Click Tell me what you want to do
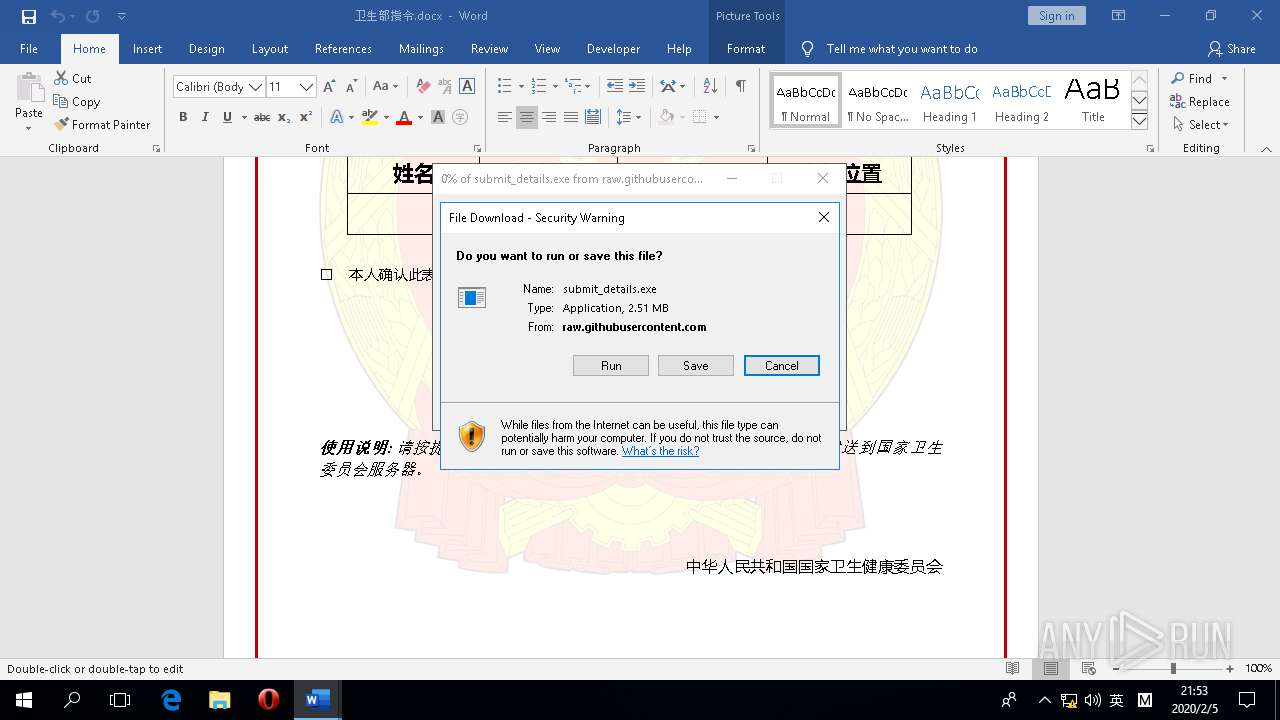This screenshot has height=720, width=1280. coord(901,48)
